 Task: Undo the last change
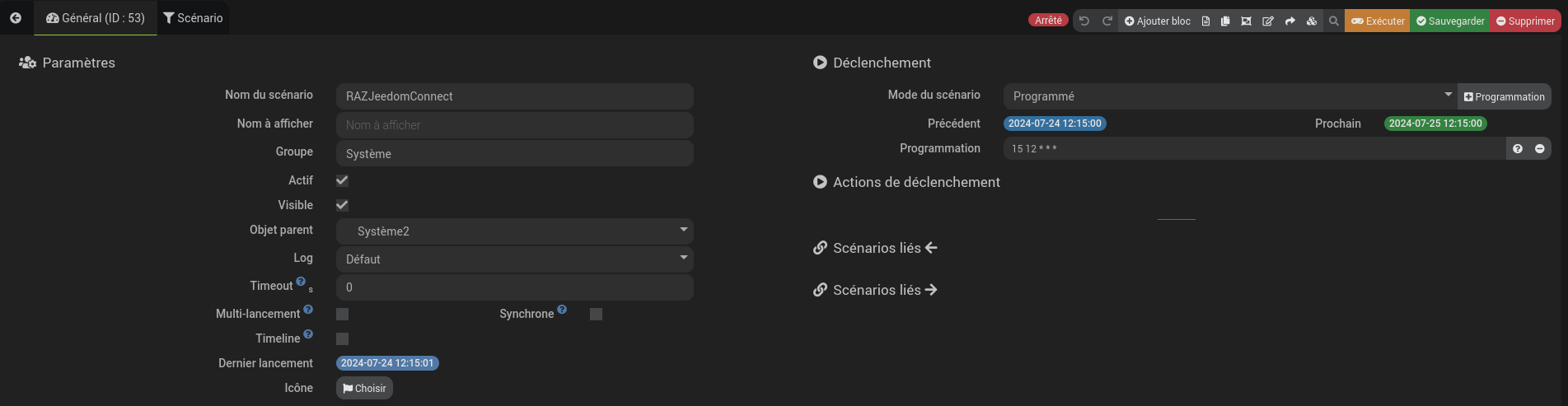[1084, 21]
